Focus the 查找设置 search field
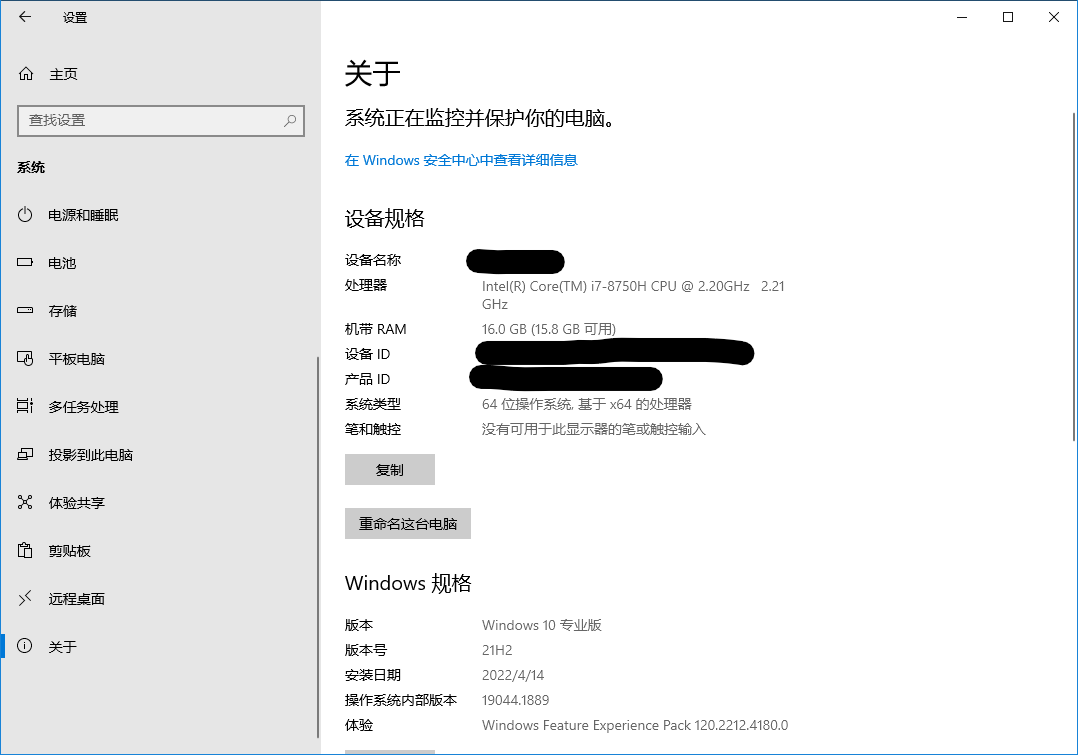The image size is (1078, 755). 161,120
